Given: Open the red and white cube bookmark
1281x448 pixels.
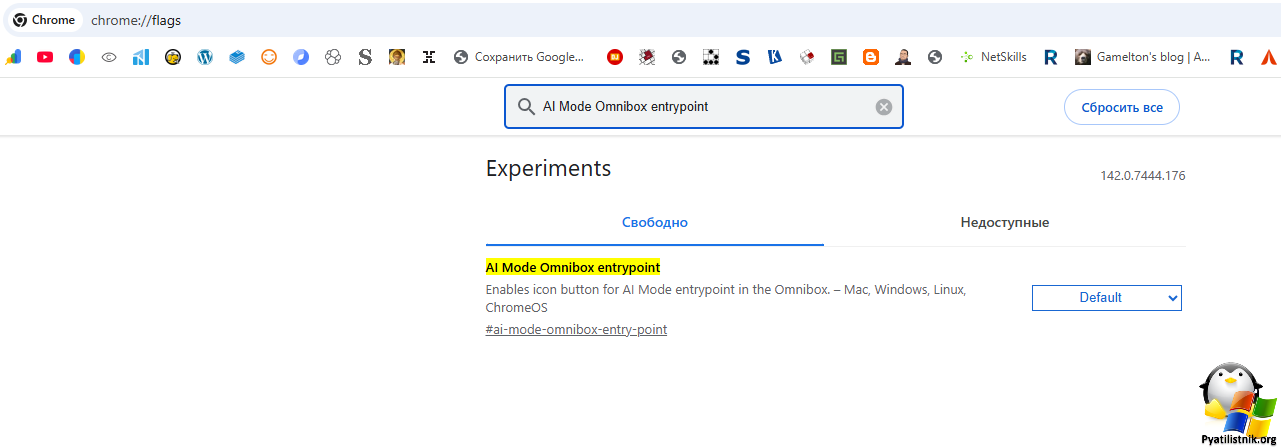Looking at the screenshot, I should point(807,57).
